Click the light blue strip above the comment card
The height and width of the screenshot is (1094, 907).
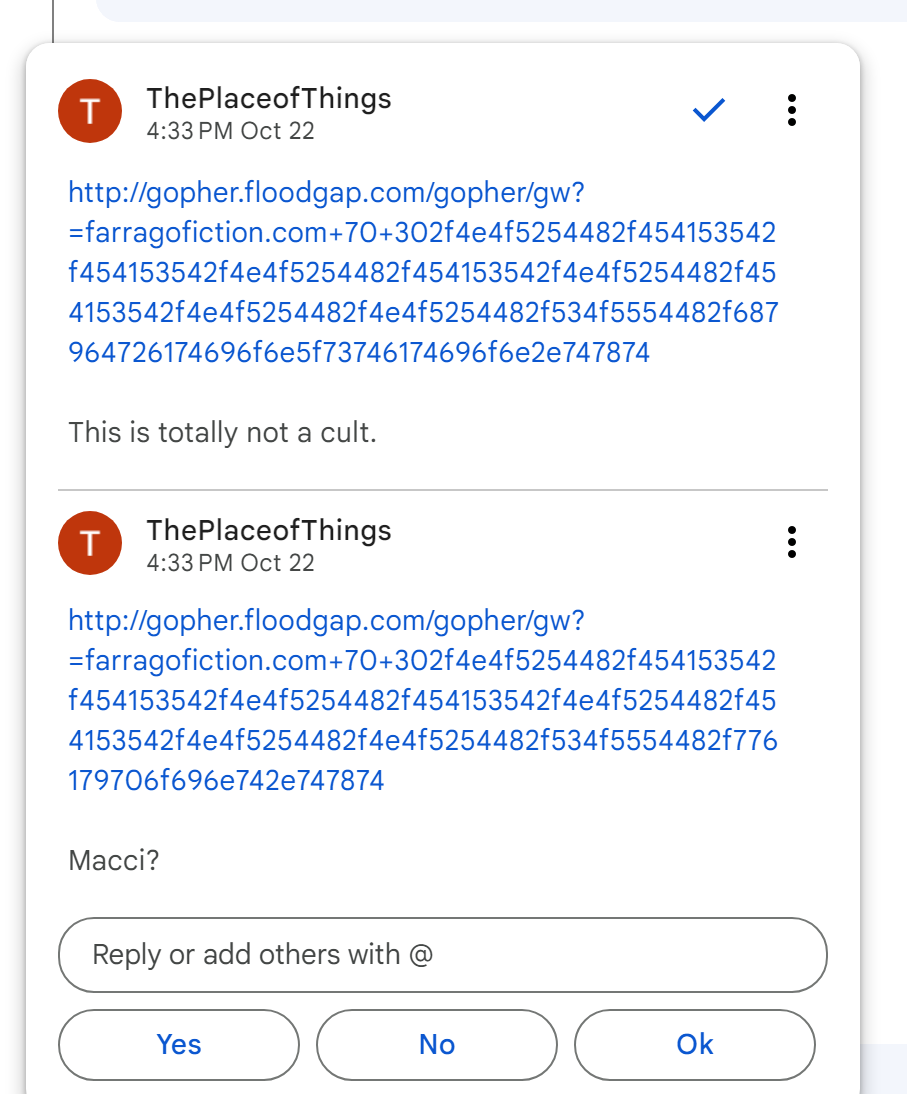pyautogui.click(x=500, y=10)
